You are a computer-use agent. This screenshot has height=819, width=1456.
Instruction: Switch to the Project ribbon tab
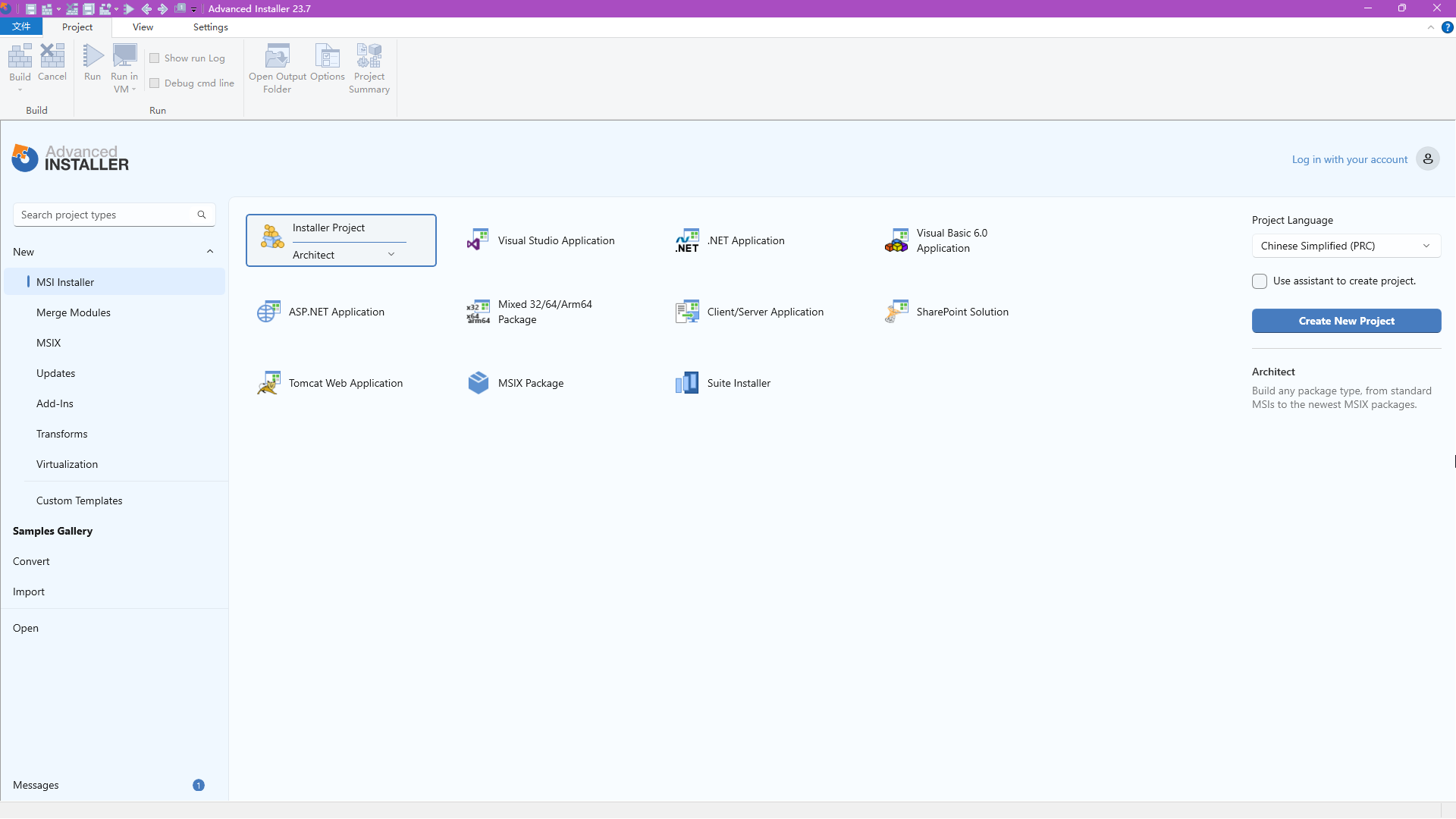point(77,27)
